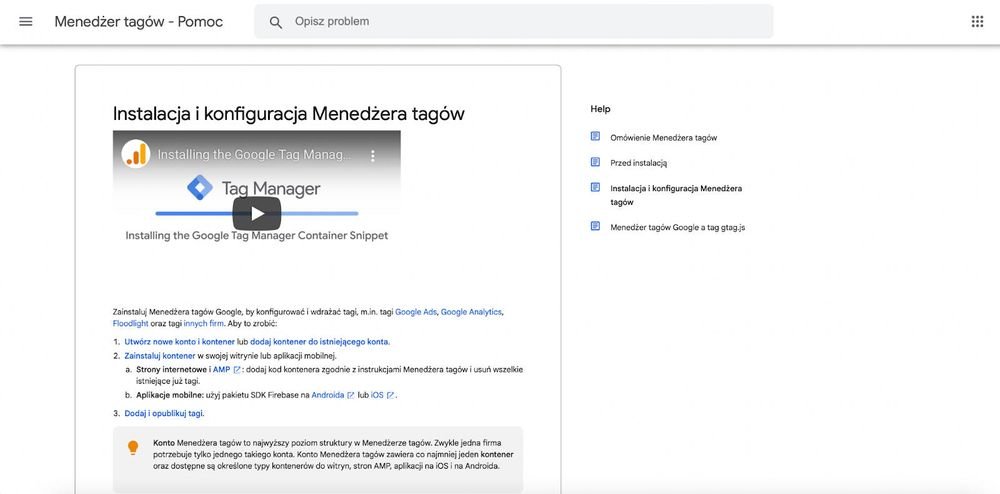Screen dimensions: 1000x494
Task: Click the lightbulb tip icon
Action: (133, 447)
